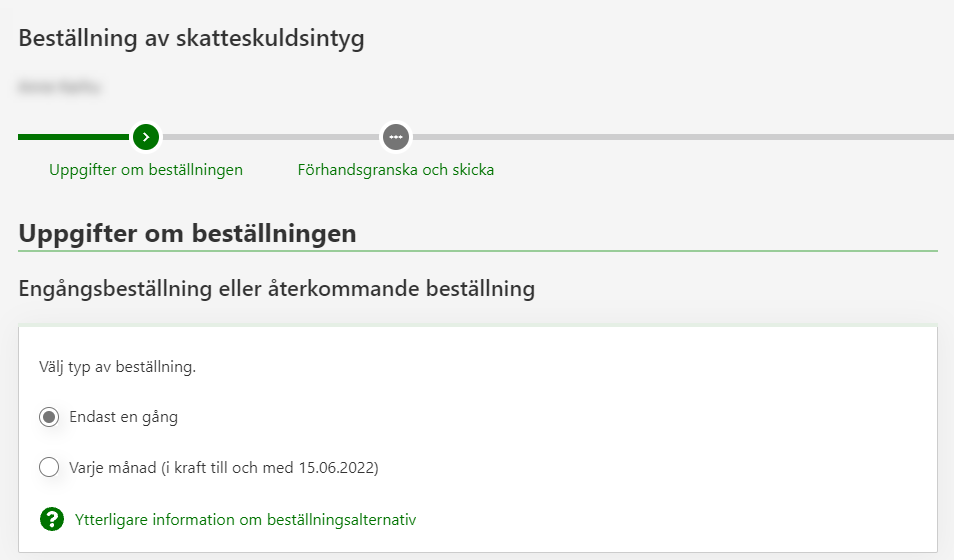Screen dimensions: 954x560
Task: Select the "Varje månad" radio circle
Action: click(49, 467)
